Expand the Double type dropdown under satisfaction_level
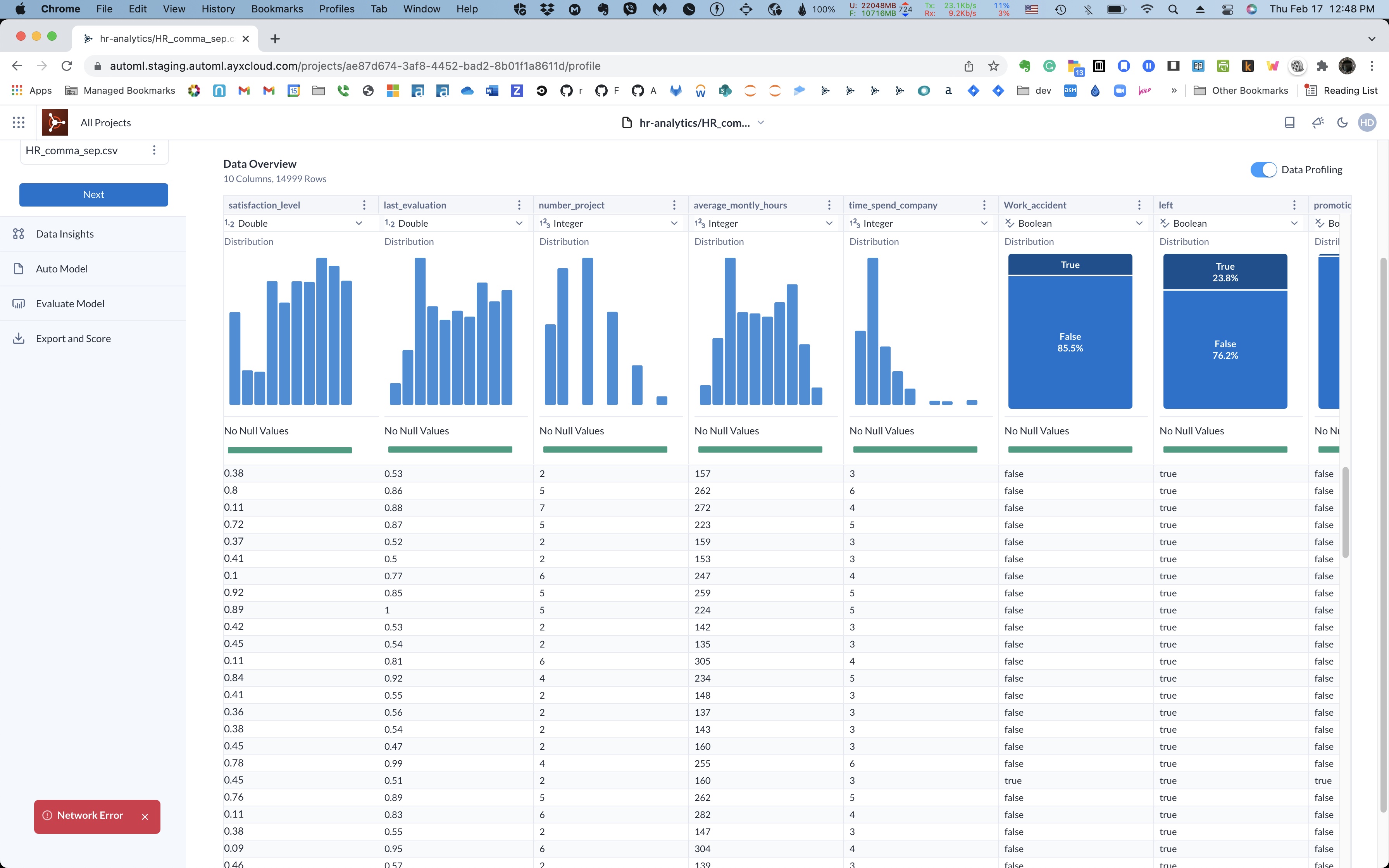 tap(359, 223)
